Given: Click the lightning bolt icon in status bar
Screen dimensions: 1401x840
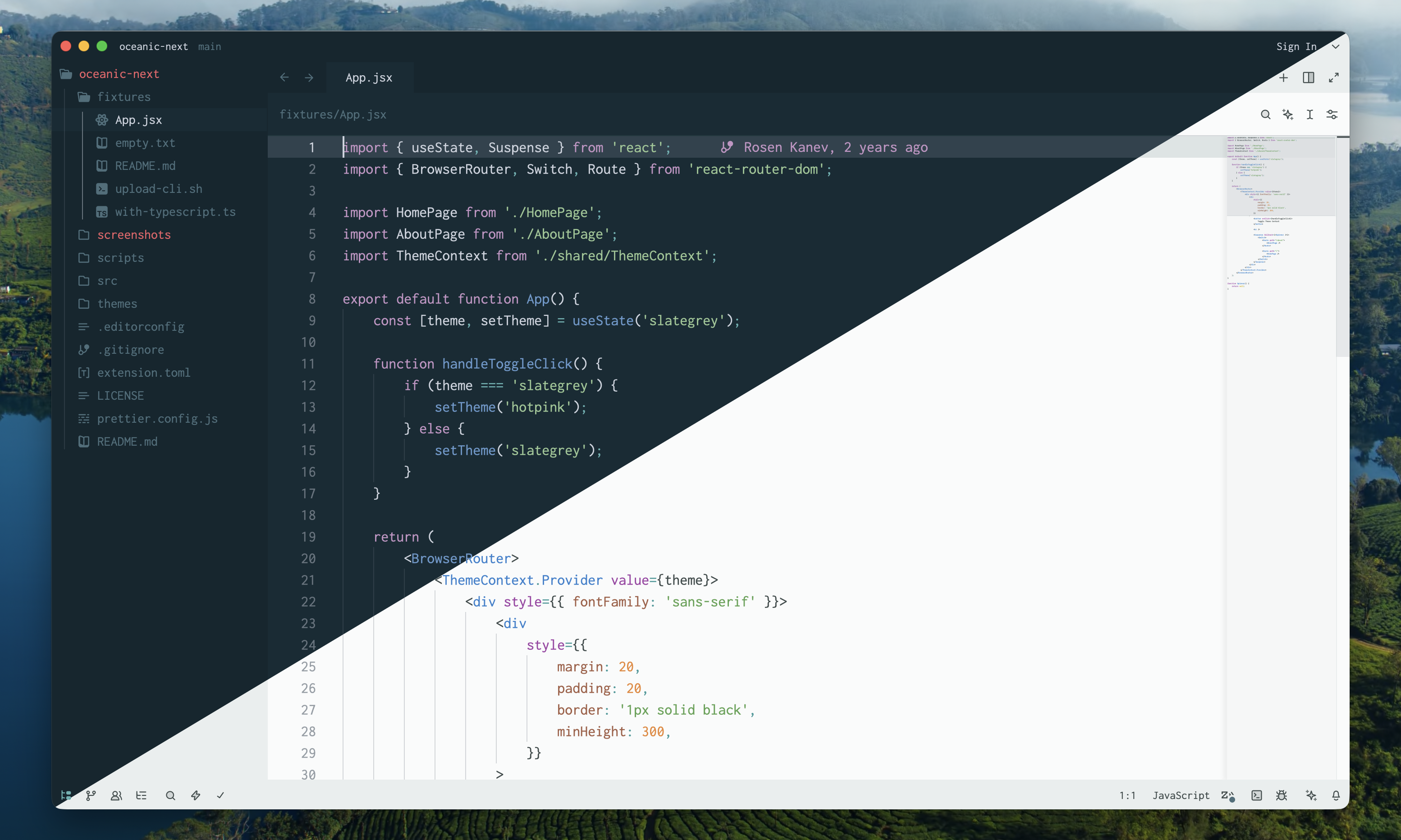Looking at the screenshot, I should tap(196, 795).
